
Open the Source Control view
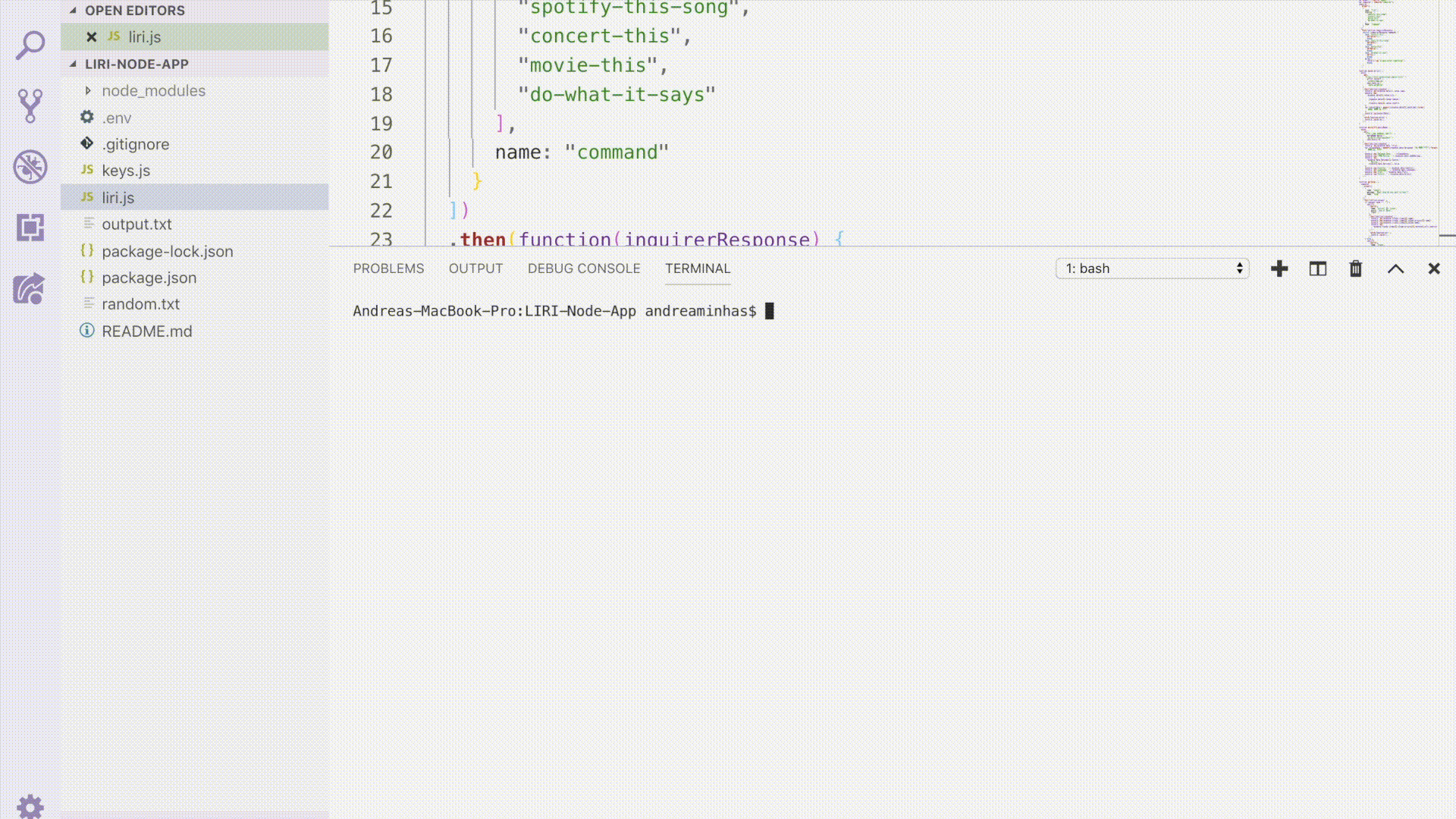tap(30, 105)
